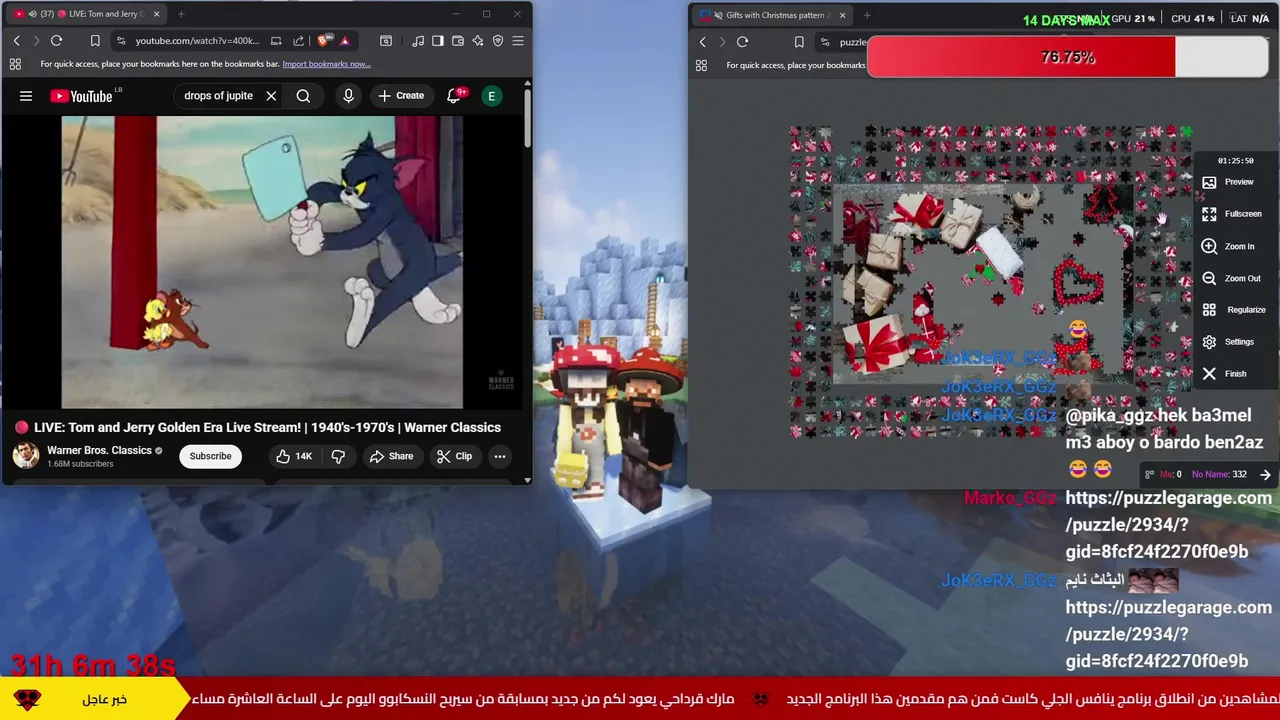This screenshot has height=720, width=1280.
Task: Run the YouTube search magnifier button
Action: 303,96
